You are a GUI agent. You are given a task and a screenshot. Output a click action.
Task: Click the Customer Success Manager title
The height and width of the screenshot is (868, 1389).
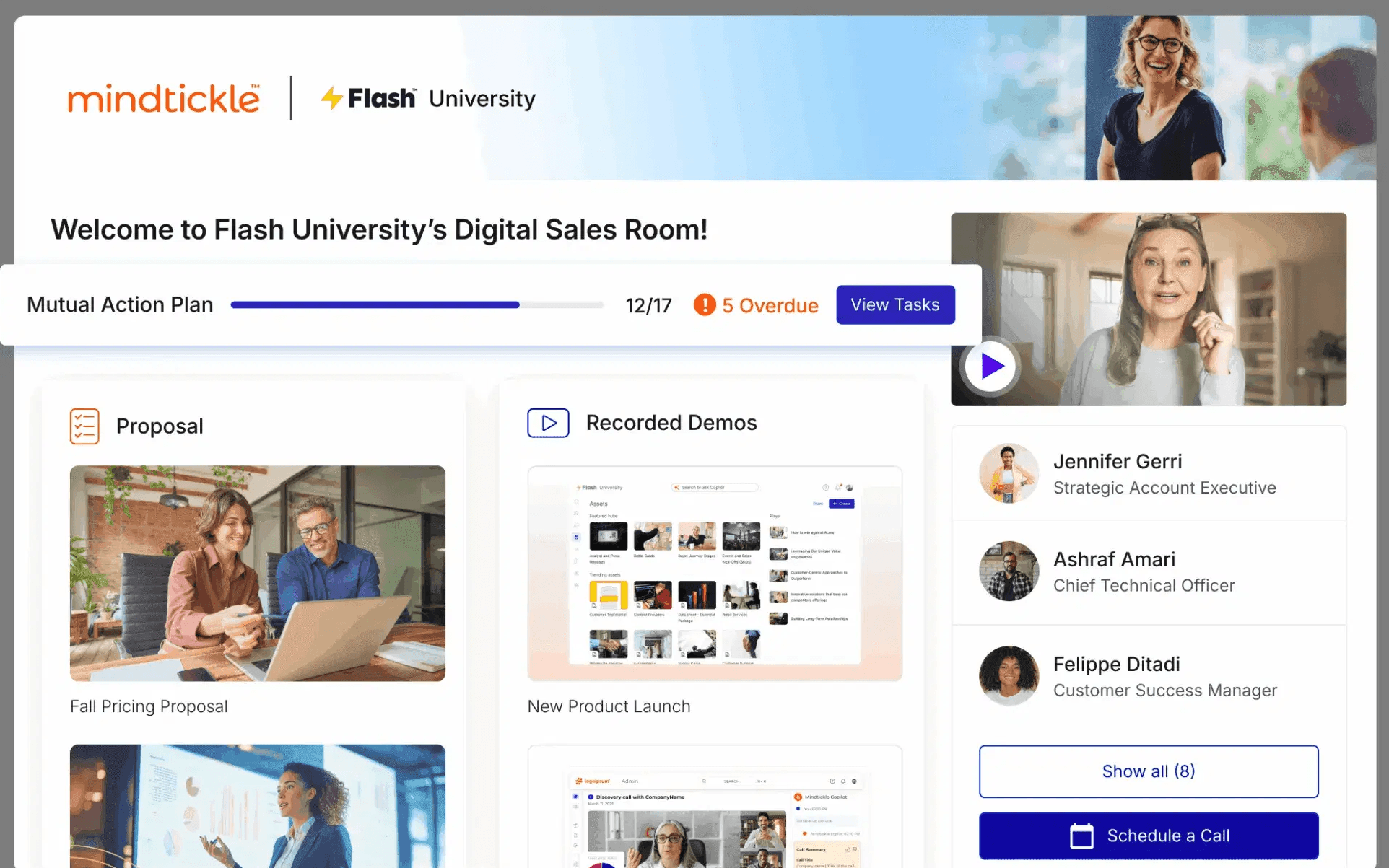(1165, 691)
